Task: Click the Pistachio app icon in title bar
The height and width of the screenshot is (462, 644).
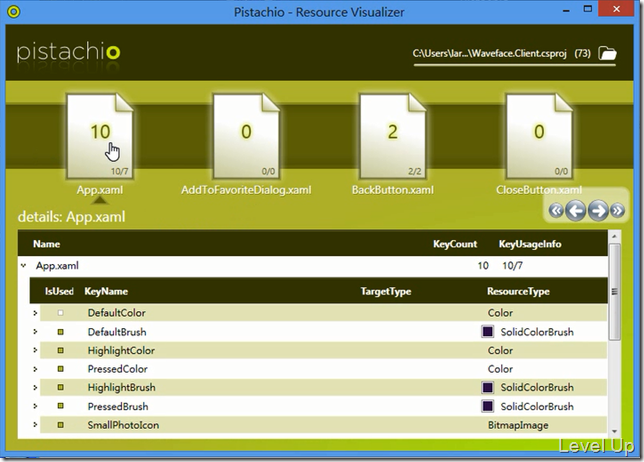Action: 14,11
